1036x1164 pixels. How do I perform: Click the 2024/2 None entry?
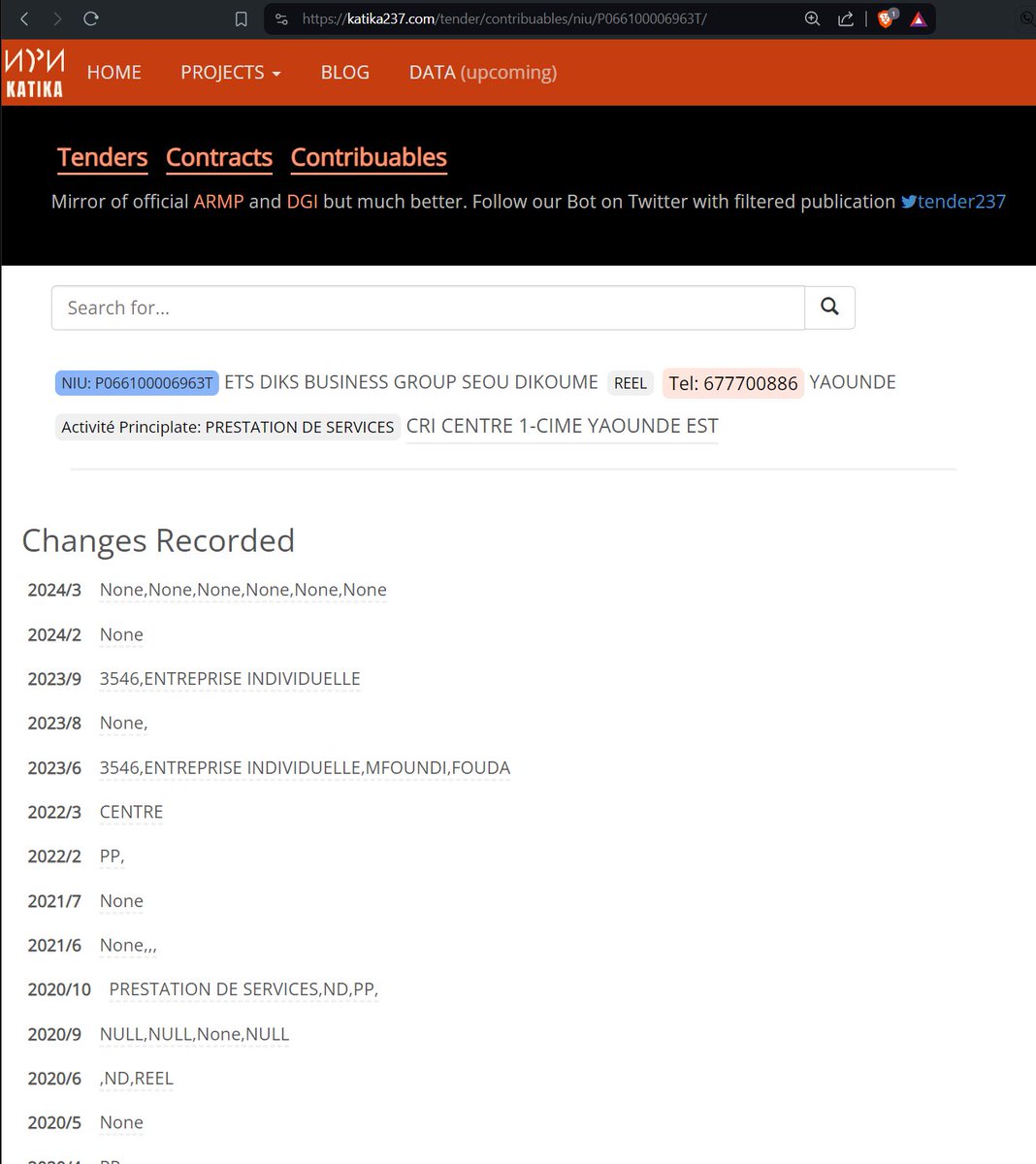(121, 634)
